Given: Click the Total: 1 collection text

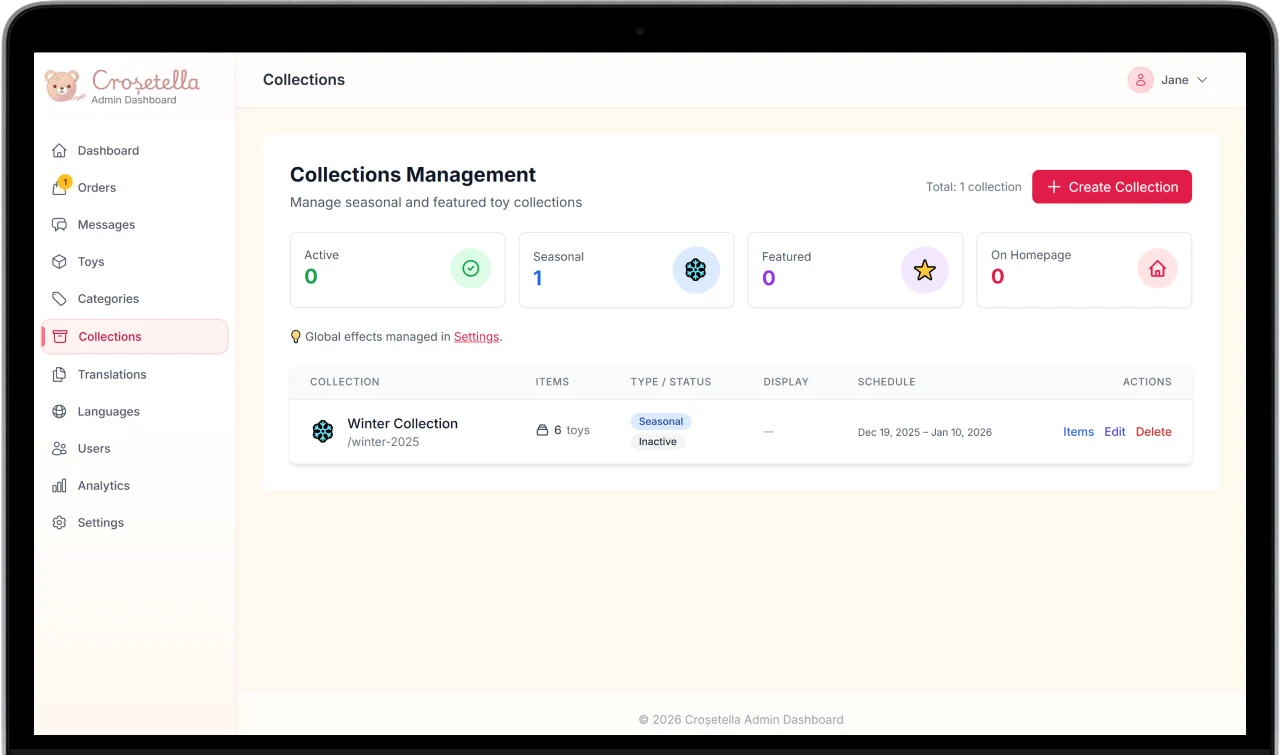Looking at the screenshot, I should [973, 187].
